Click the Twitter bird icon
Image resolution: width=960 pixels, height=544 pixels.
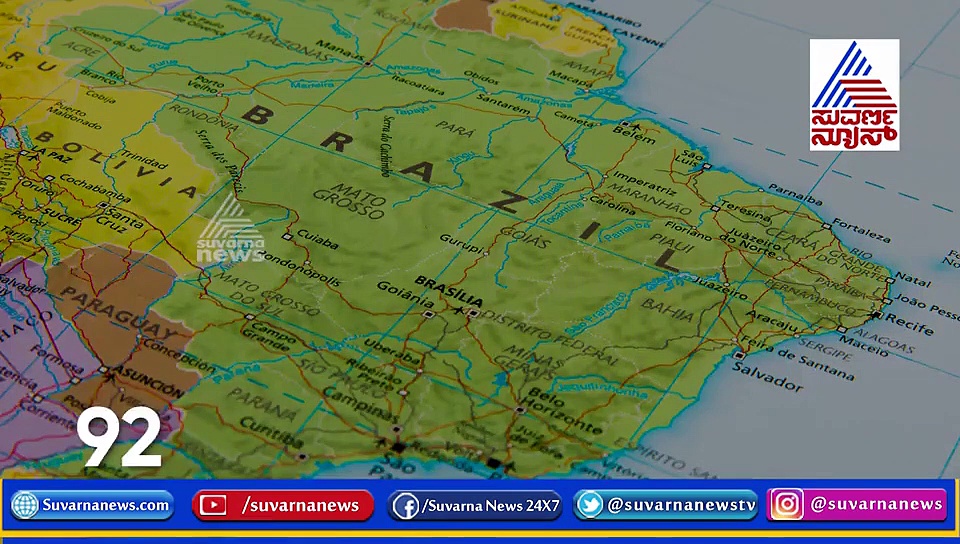[x=590, y=505]
